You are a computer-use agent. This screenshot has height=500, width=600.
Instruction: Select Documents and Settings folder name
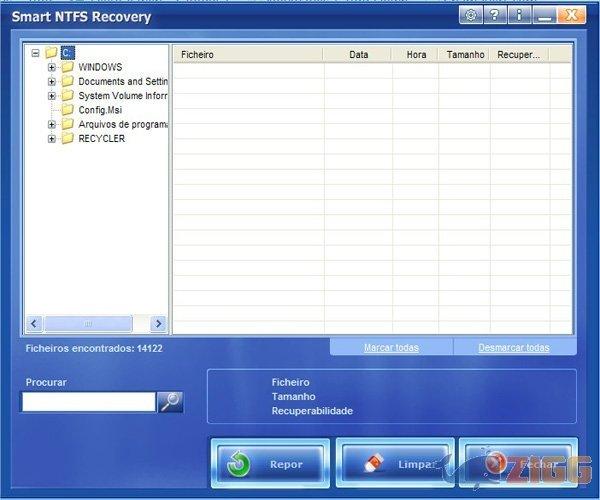[x=123, y=81]
